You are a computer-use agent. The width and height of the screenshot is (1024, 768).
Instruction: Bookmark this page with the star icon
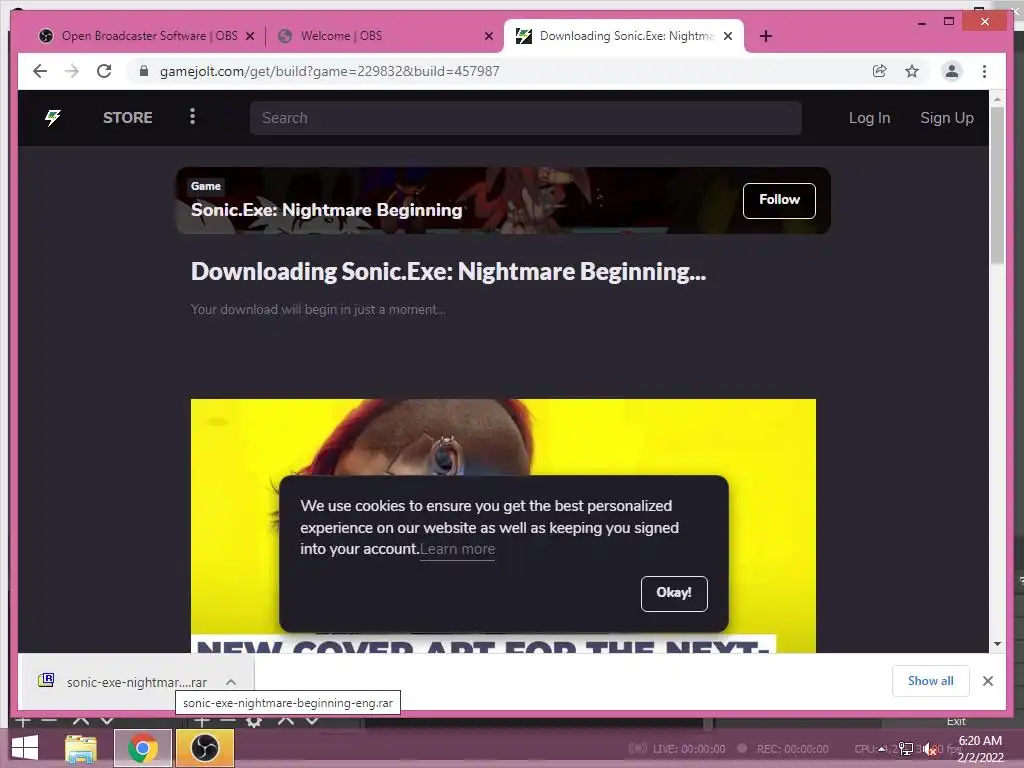point(912,71)
